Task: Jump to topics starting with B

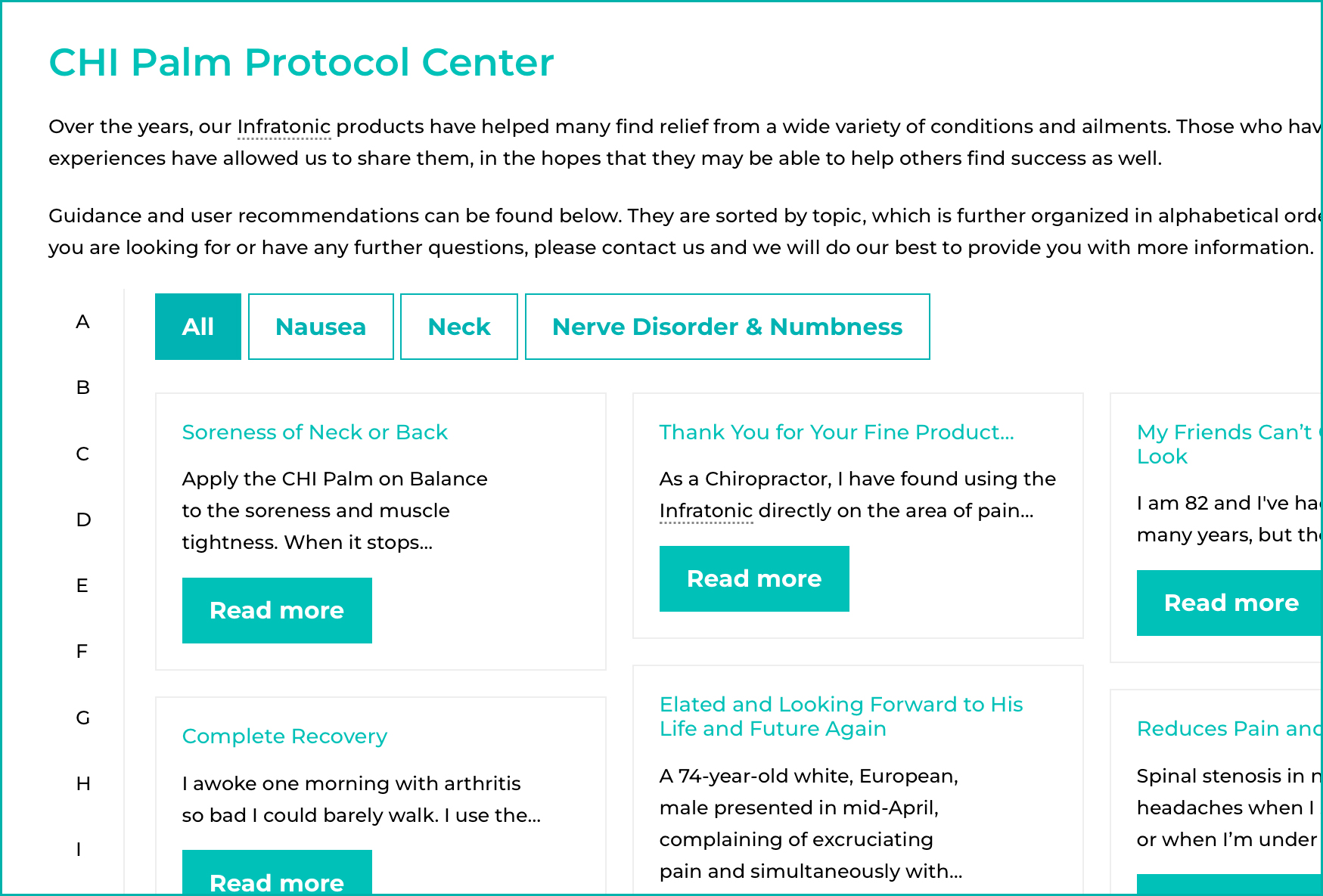Action: pos(82,387)
